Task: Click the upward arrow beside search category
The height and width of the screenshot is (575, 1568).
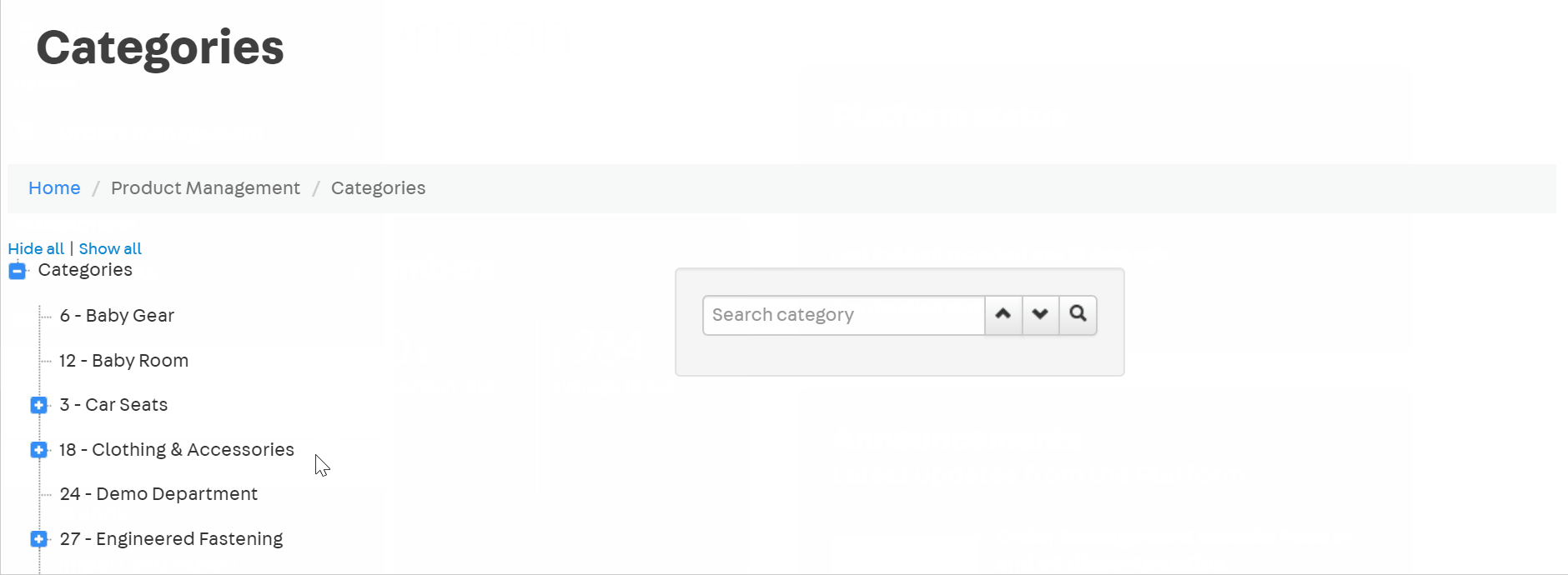Action: [1003, 315]
